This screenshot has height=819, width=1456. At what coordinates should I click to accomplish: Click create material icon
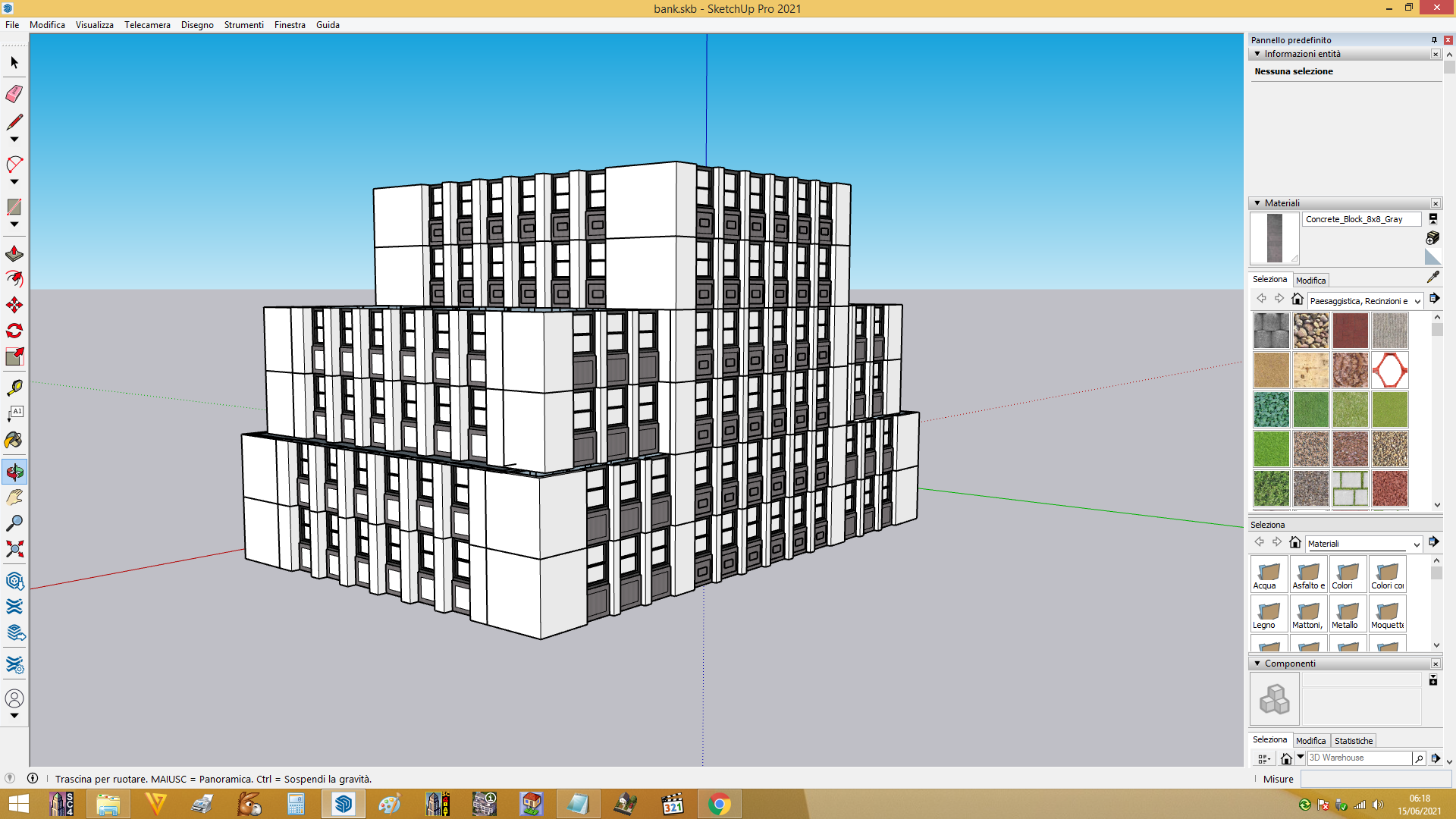(1432, 238)
